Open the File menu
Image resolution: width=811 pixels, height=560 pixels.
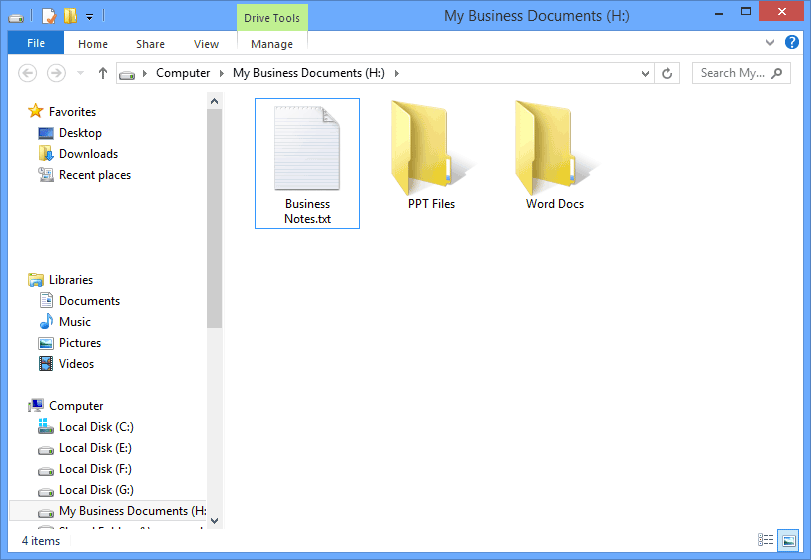click(x=36, y=43)
